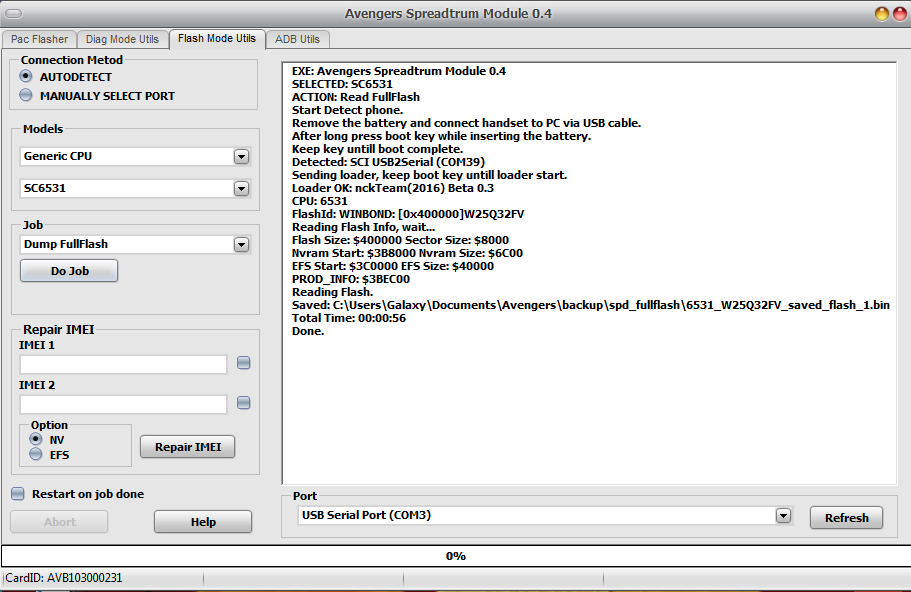Switch to the Pac Flasher tab
The width and height of the screenshot is (911, 592).
click(39, 39)
